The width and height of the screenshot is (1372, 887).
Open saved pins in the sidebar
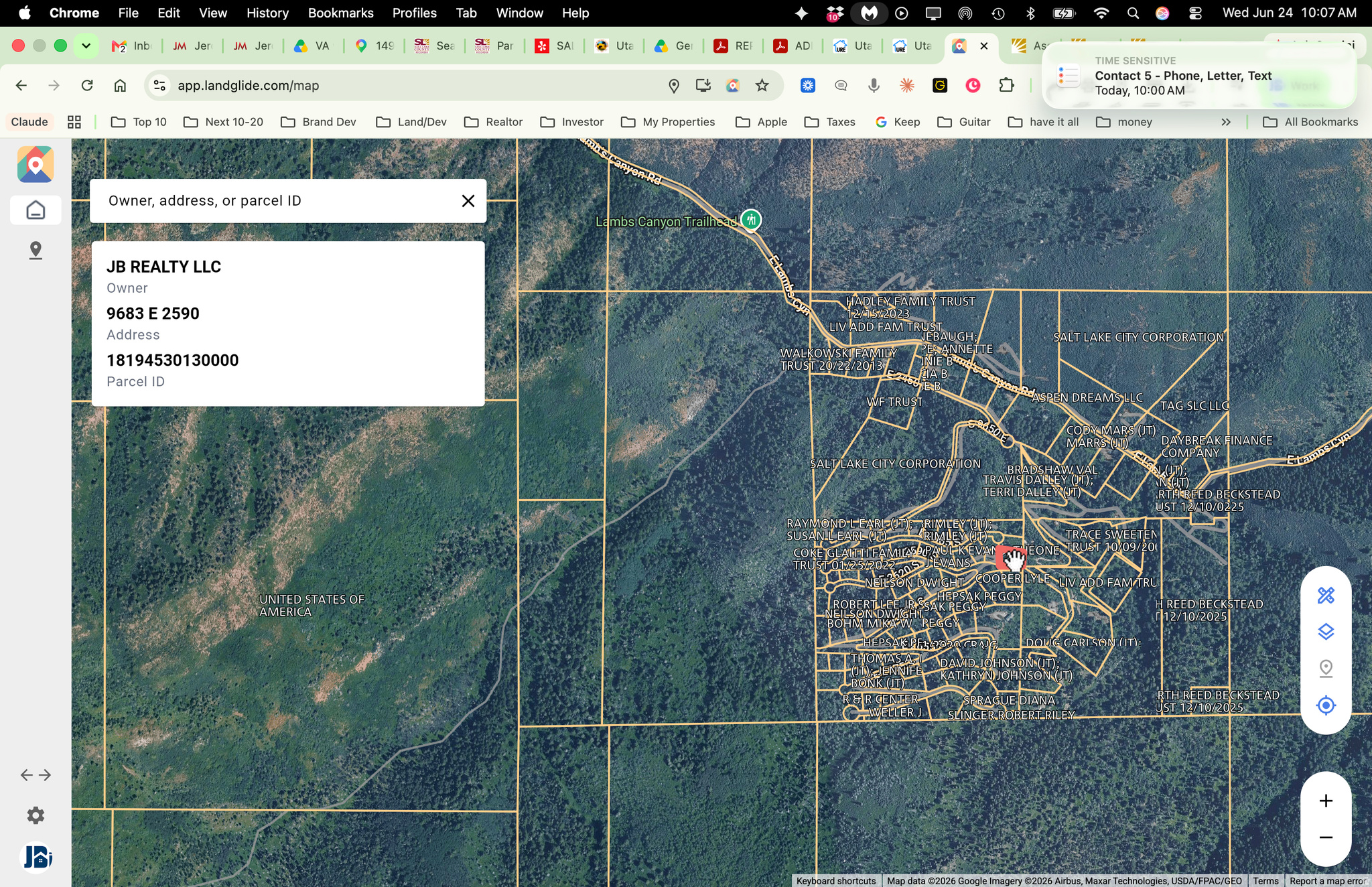point(36,251)
